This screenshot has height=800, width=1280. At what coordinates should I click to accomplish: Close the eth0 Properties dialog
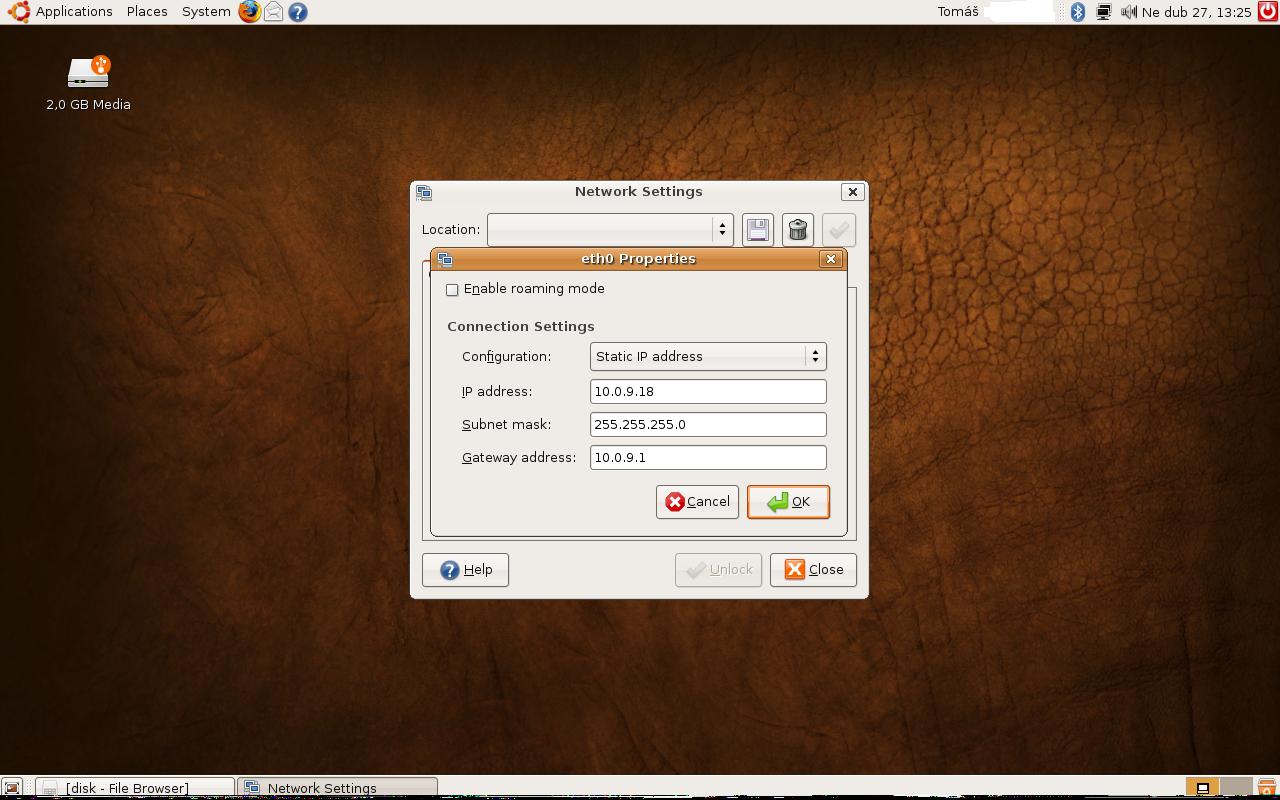coord(830,259)
